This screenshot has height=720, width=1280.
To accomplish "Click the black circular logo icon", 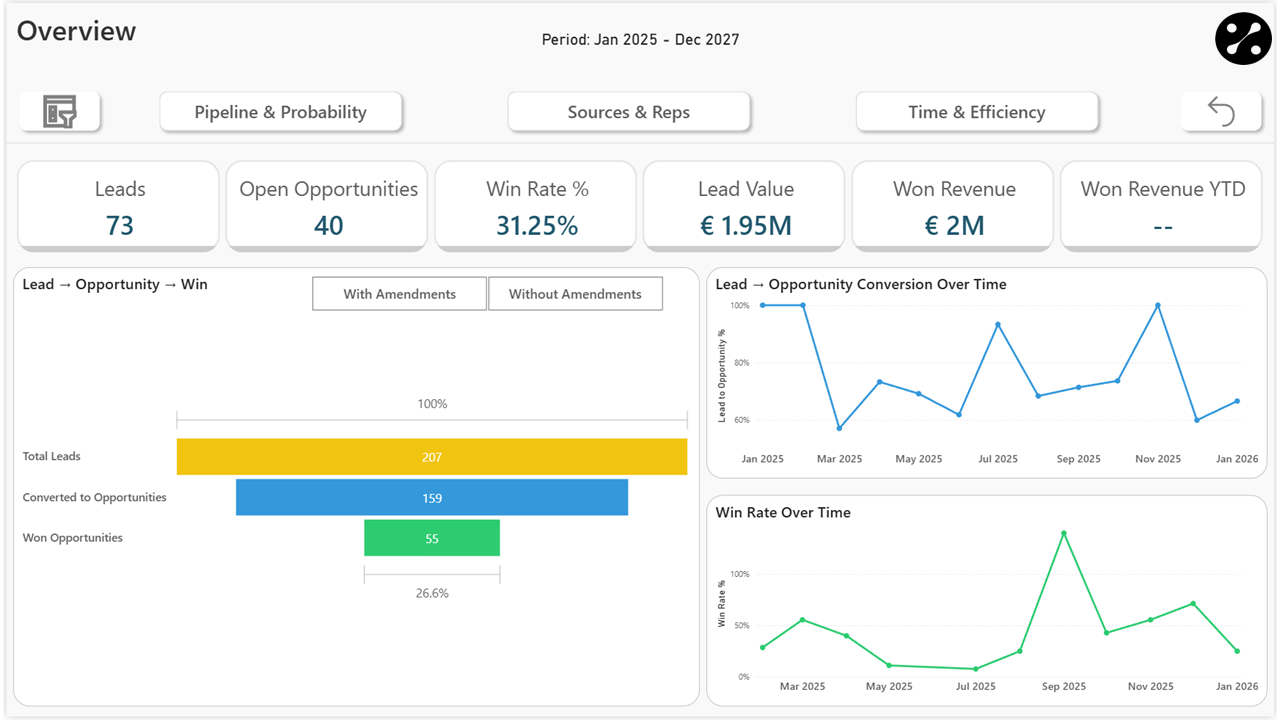I will (1243, 39).
